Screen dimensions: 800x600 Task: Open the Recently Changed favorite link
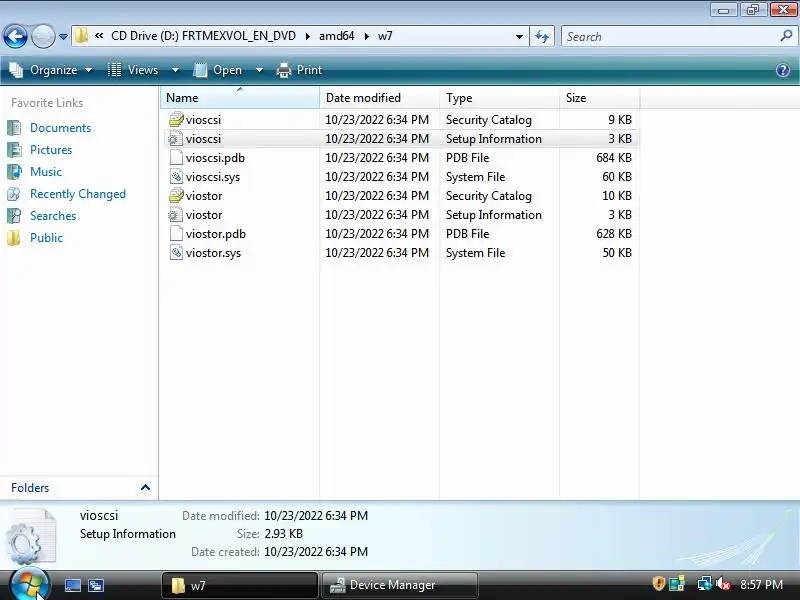click(78, 194)
